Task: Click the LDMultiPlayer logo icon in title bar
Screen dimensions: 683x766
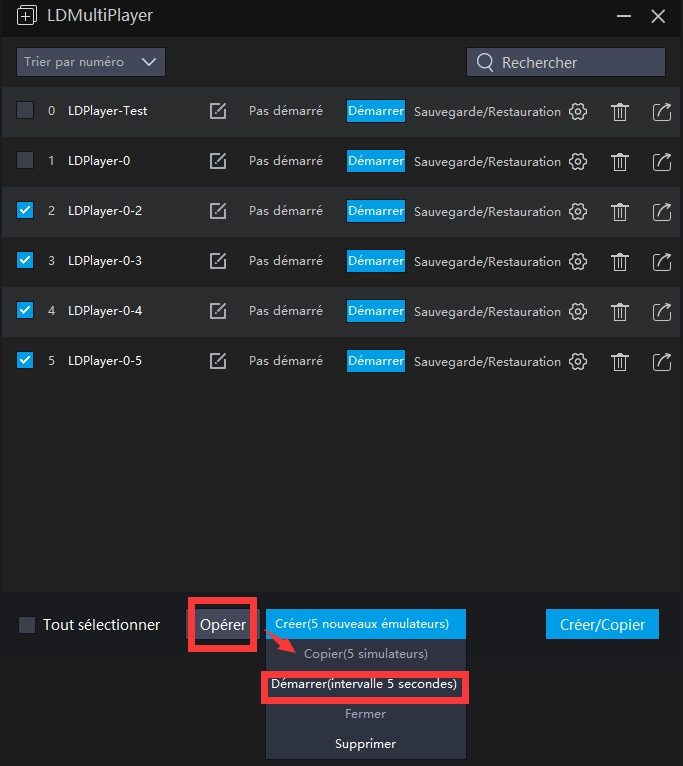Action: pyautogui.click(x=26, y=15)
